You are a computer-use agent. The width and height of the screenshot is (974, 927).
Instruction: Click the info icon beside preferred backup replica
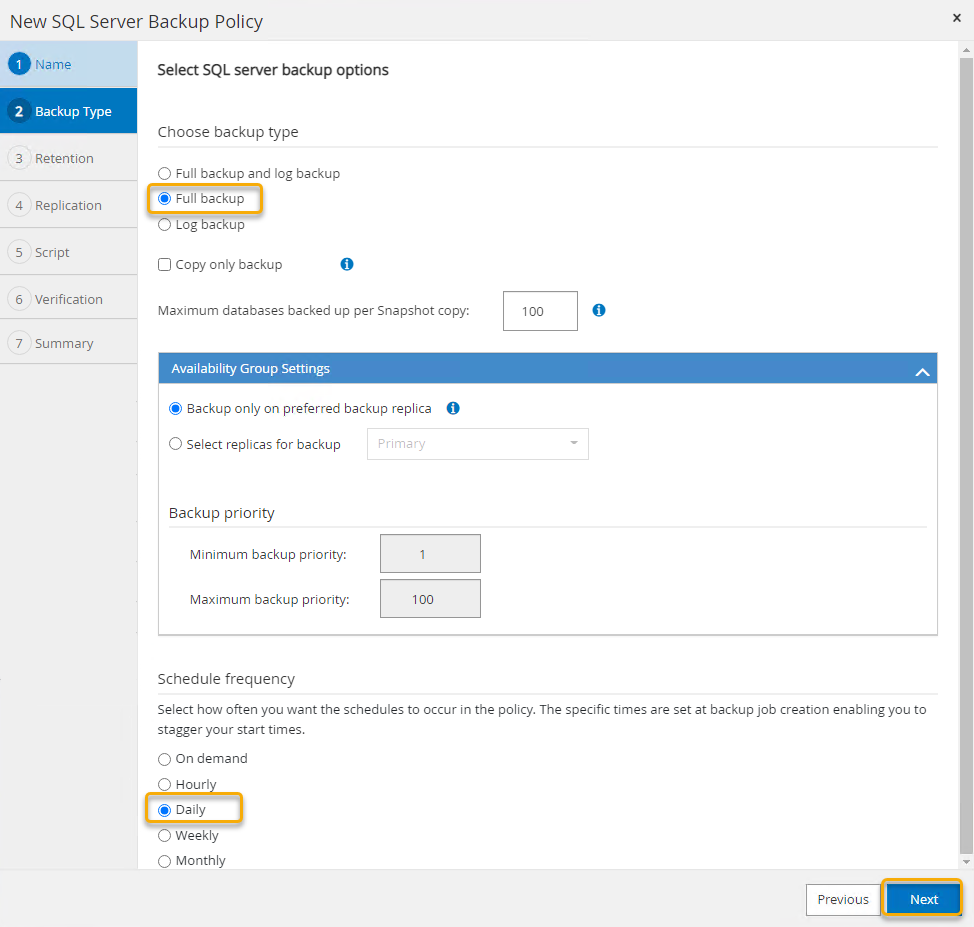tap(452, 408)
